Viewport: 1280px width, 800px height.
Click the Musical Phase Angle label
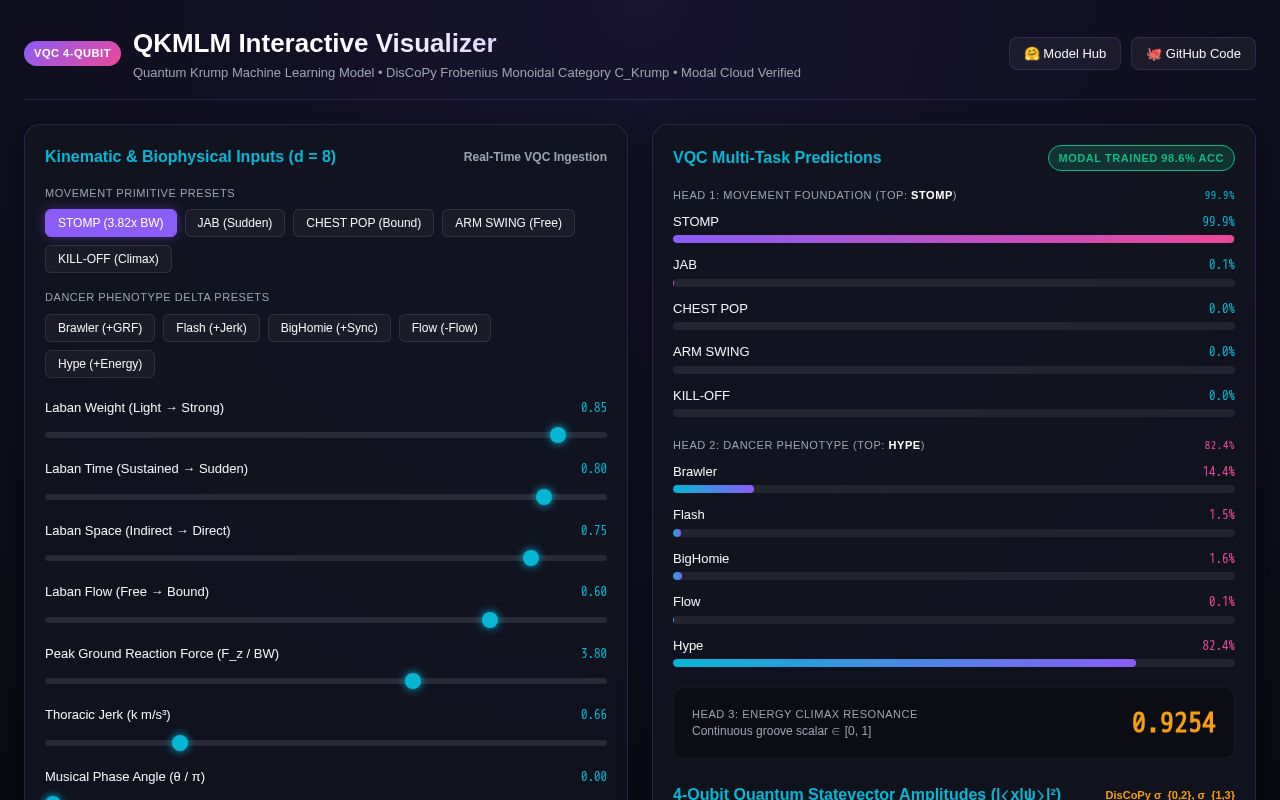125,776
